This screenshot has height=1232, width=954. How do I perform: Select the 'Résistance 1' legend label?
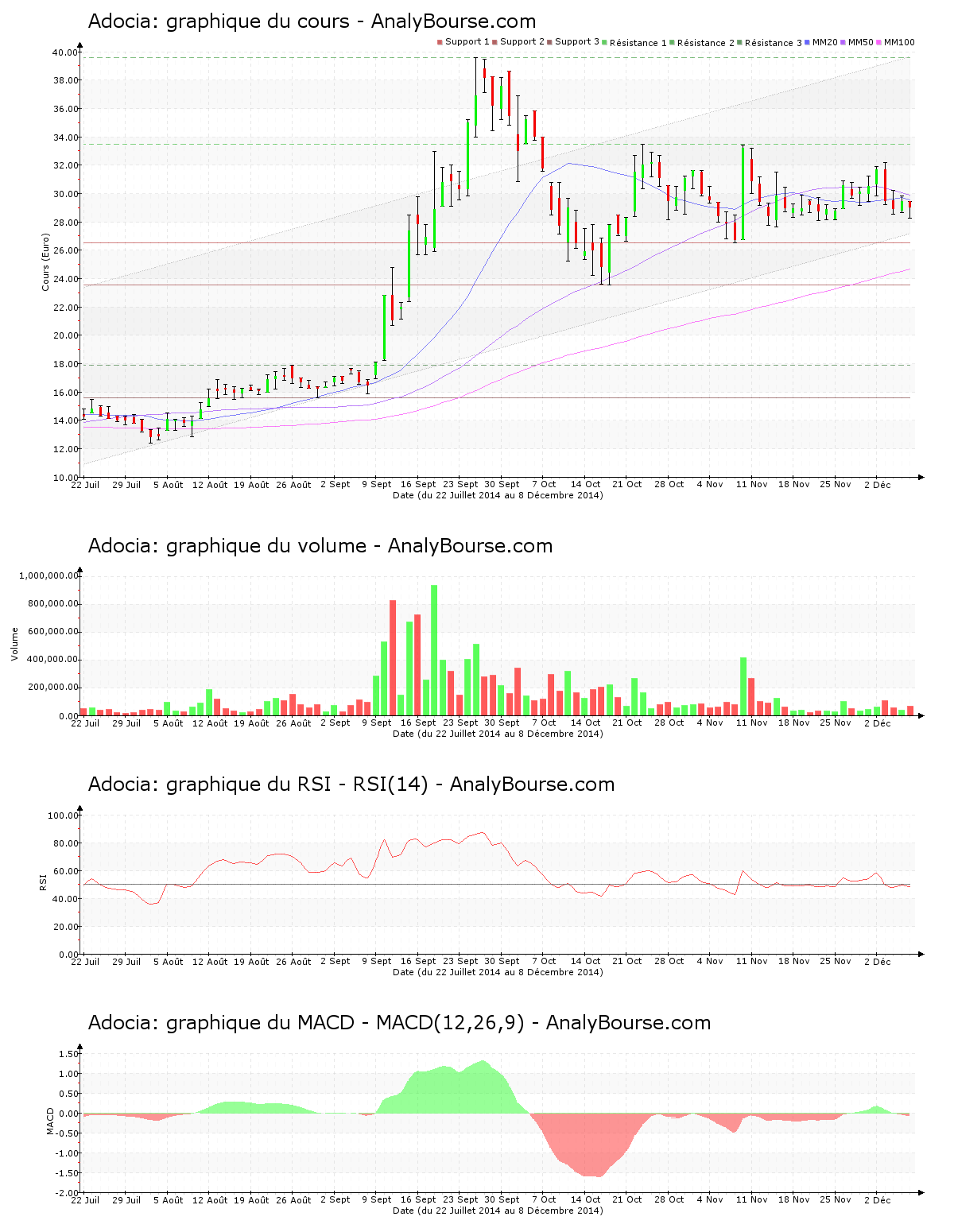[638, 42]
